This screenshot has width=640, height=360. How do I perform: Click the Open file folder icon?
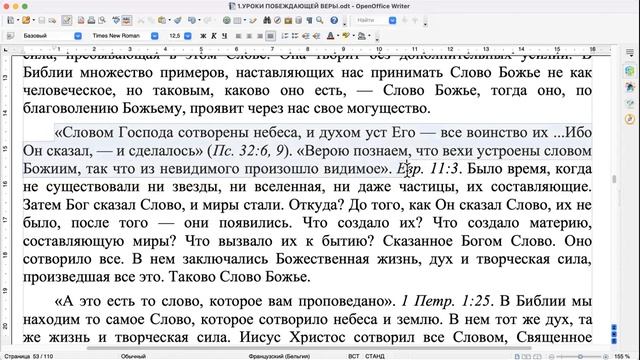point(26,20)
